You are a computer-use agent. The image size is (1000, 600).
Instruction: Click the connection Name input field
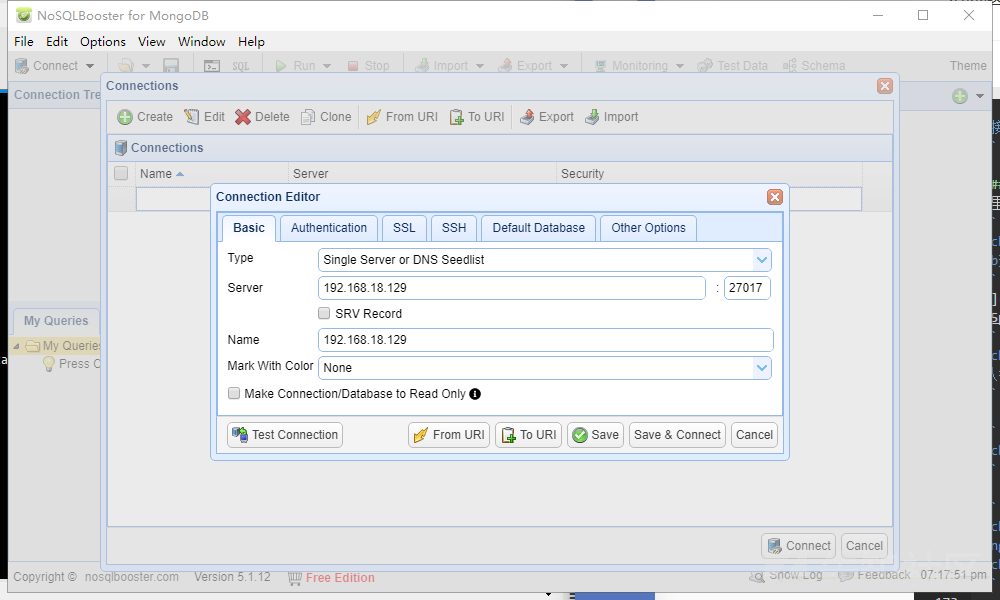[545, 340]
